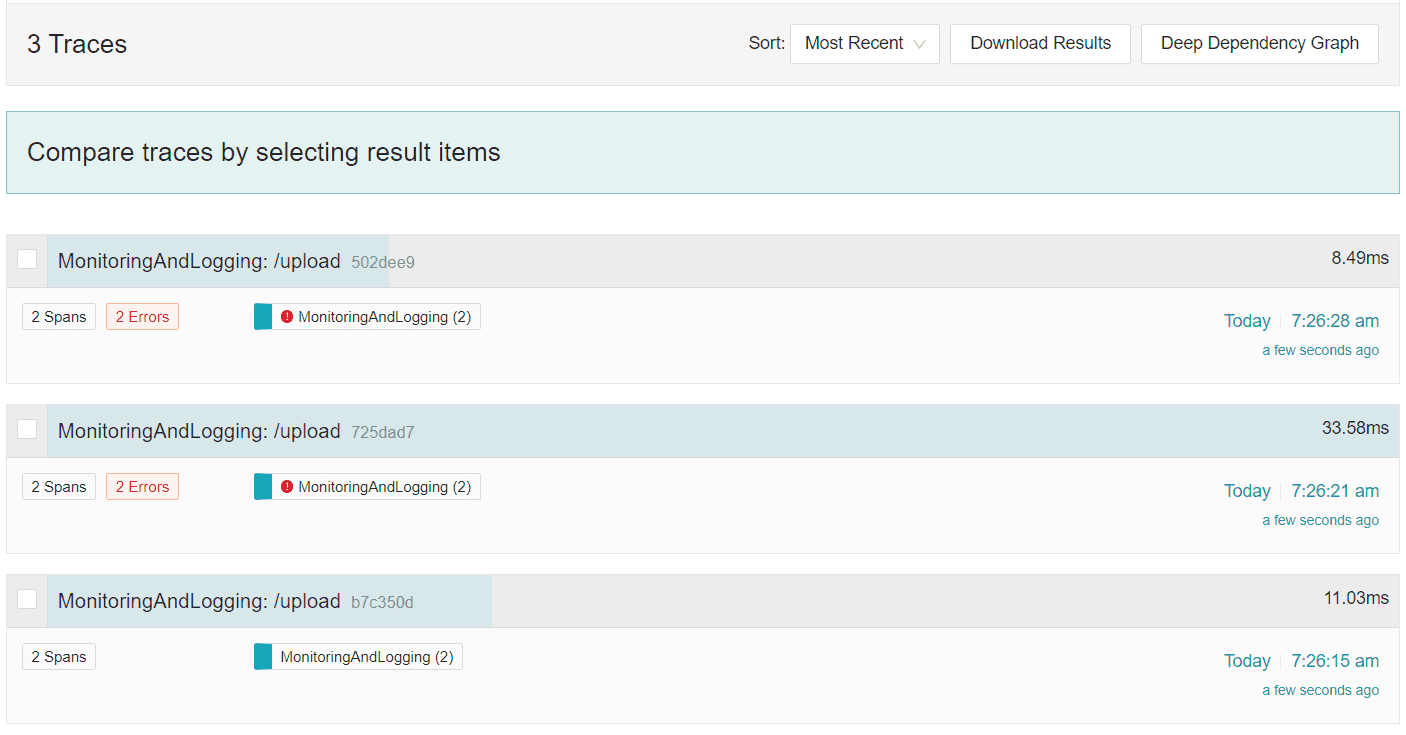Image resolution: width=1406 pixels, height=735 pixels.
Task: Tick the checkbox for trace b7c350d
Action: pos(27,600)
